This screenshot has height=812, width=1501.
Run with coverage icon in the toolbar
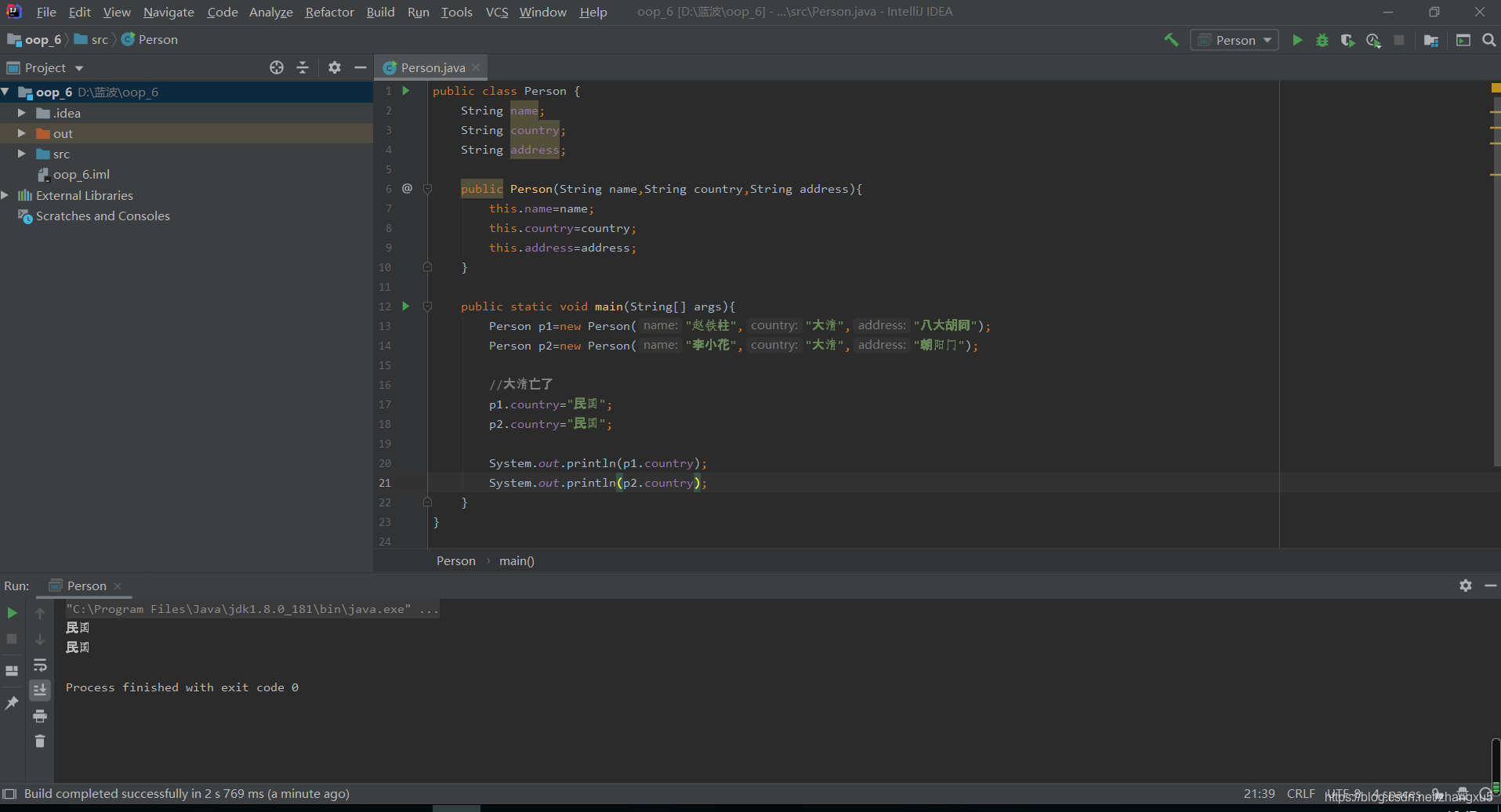tap(1347, 40)
